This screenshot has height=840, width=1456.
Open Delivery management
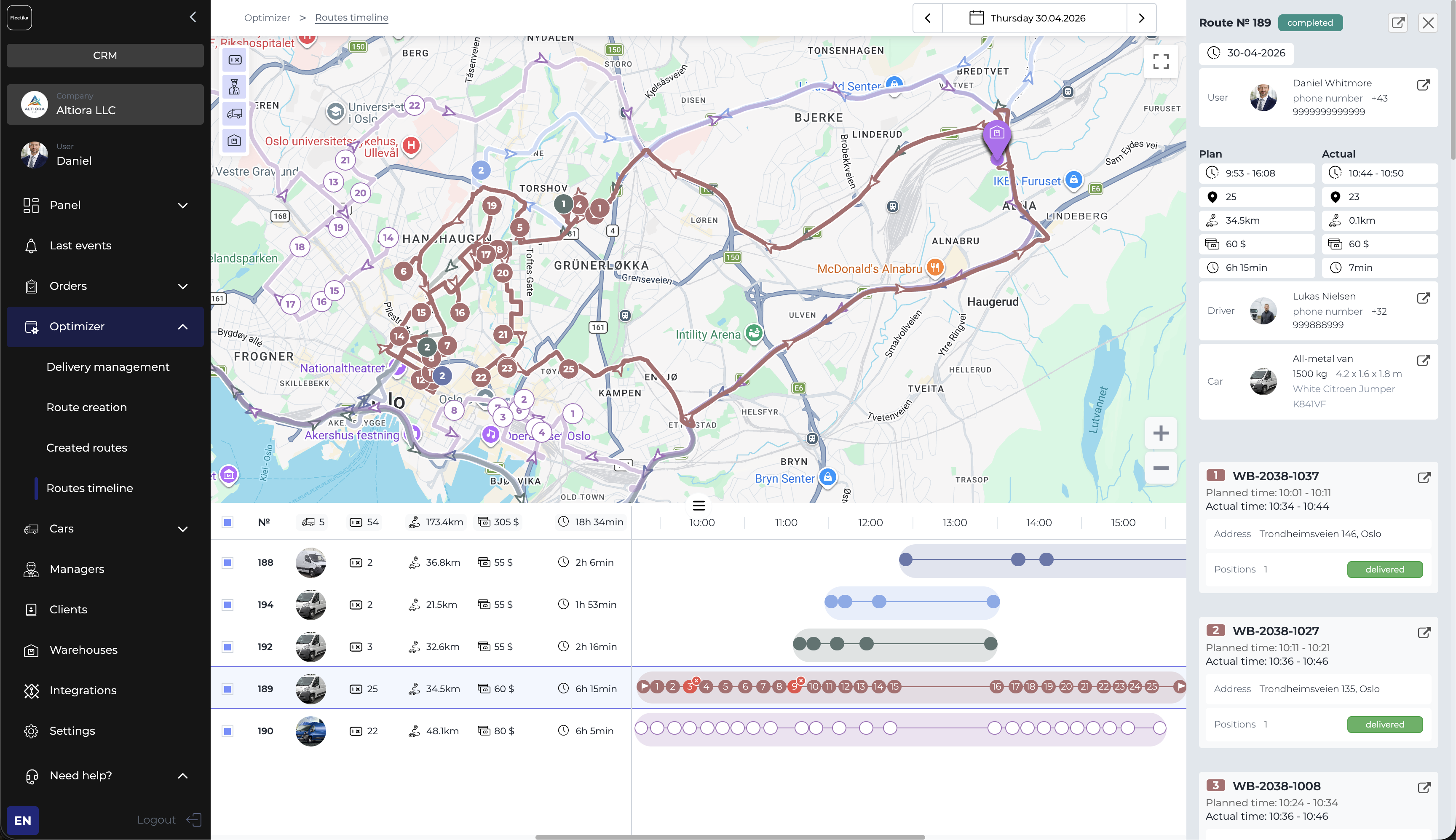click(108, 367)
